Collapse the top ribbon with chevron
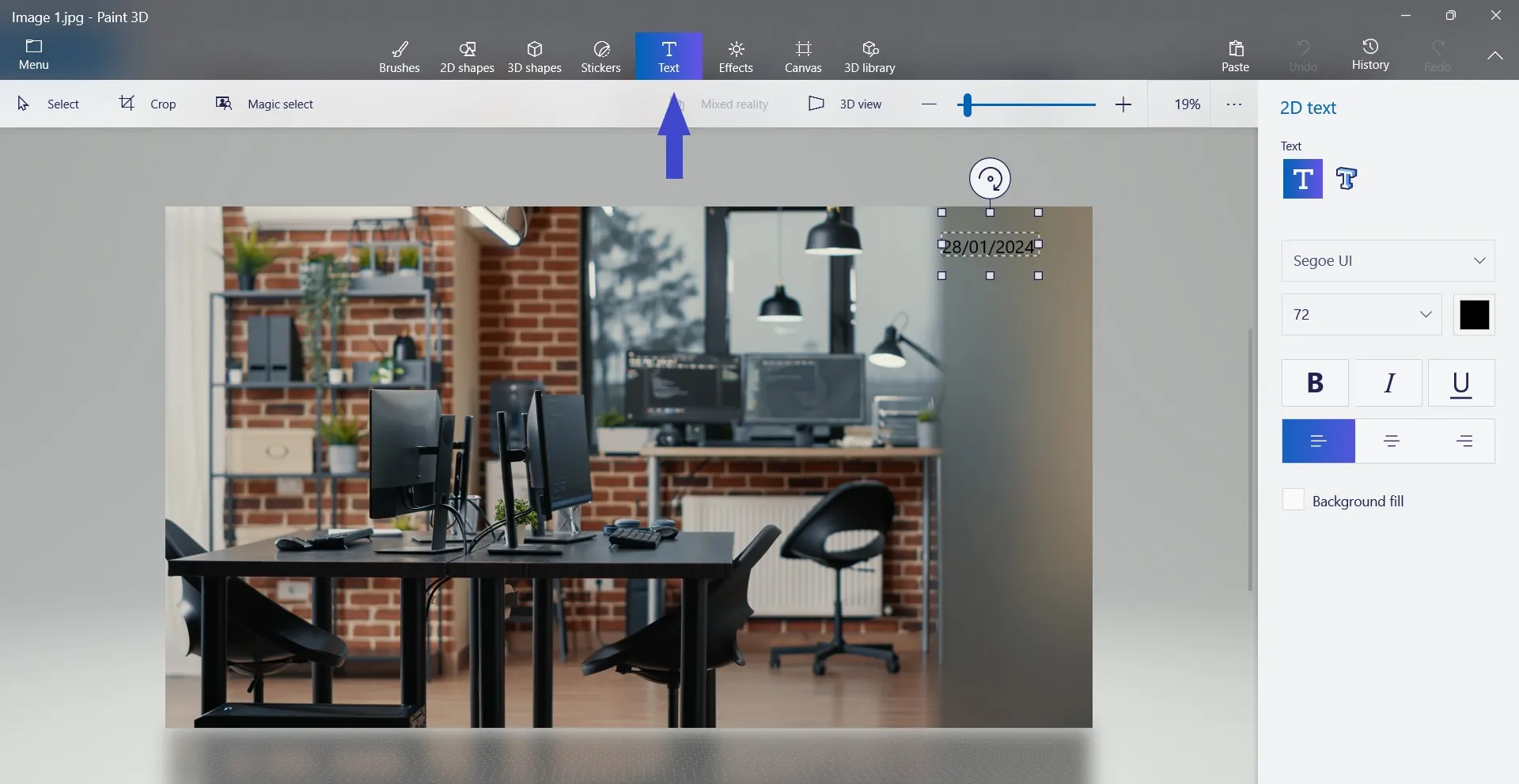Viewport: 1519px width, 784px height. (x=1494, y=55)
